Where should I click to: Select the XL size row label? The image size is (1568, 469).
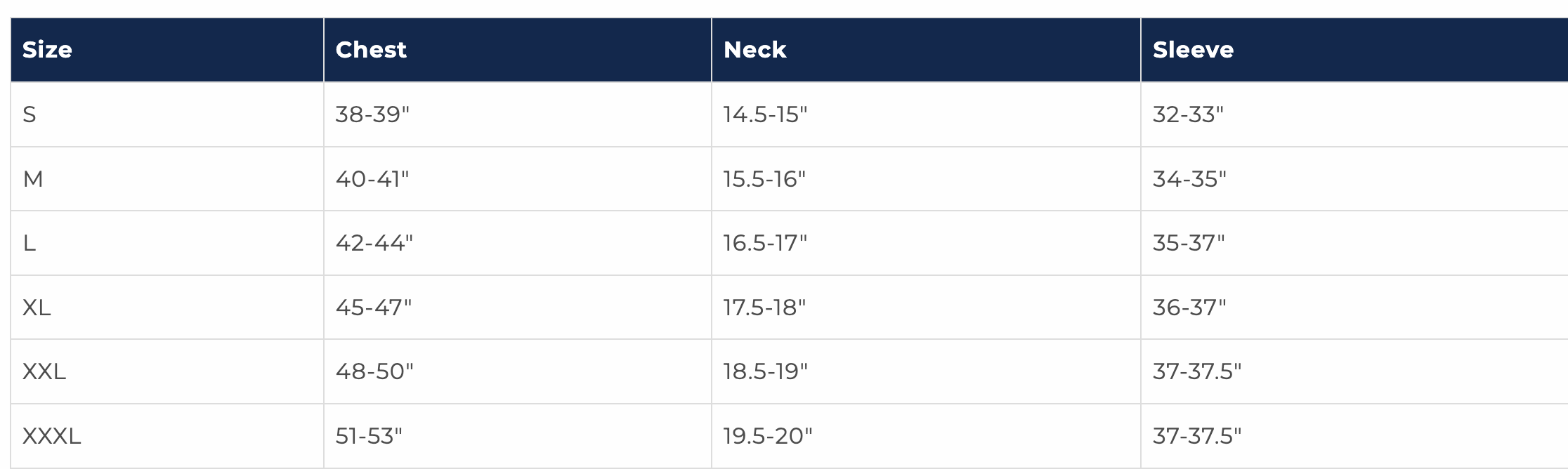37,308
